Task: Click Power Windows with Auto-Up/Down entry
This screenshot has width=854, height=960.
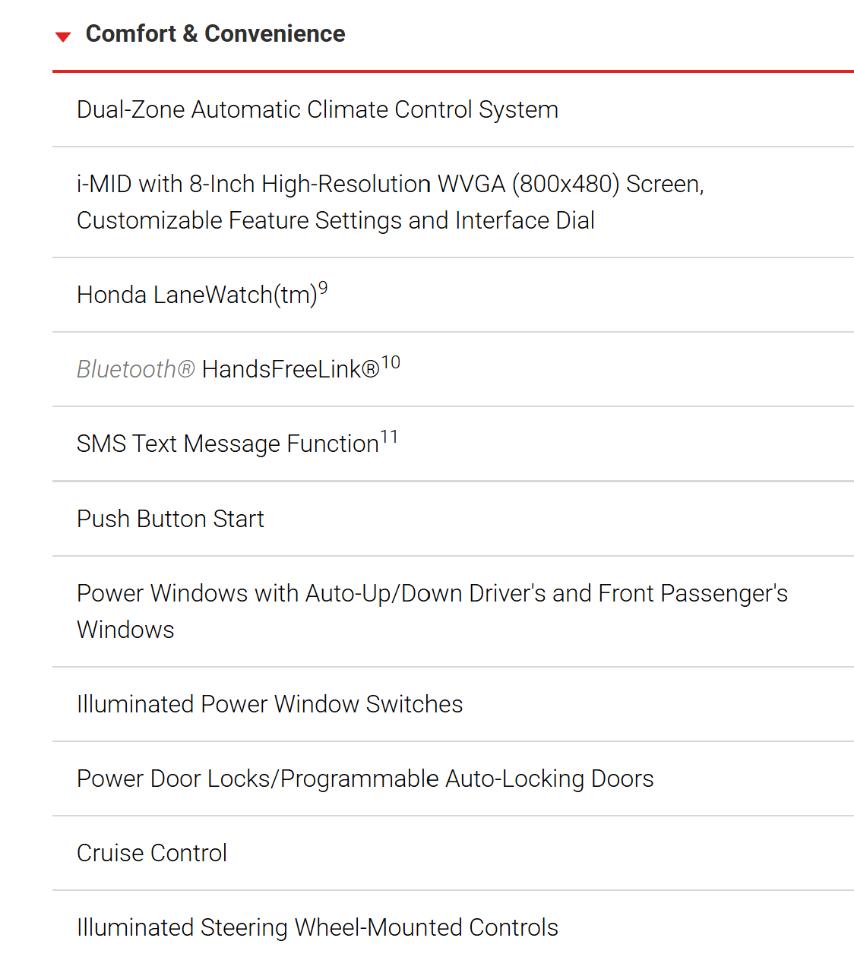Action: [432, 593]
